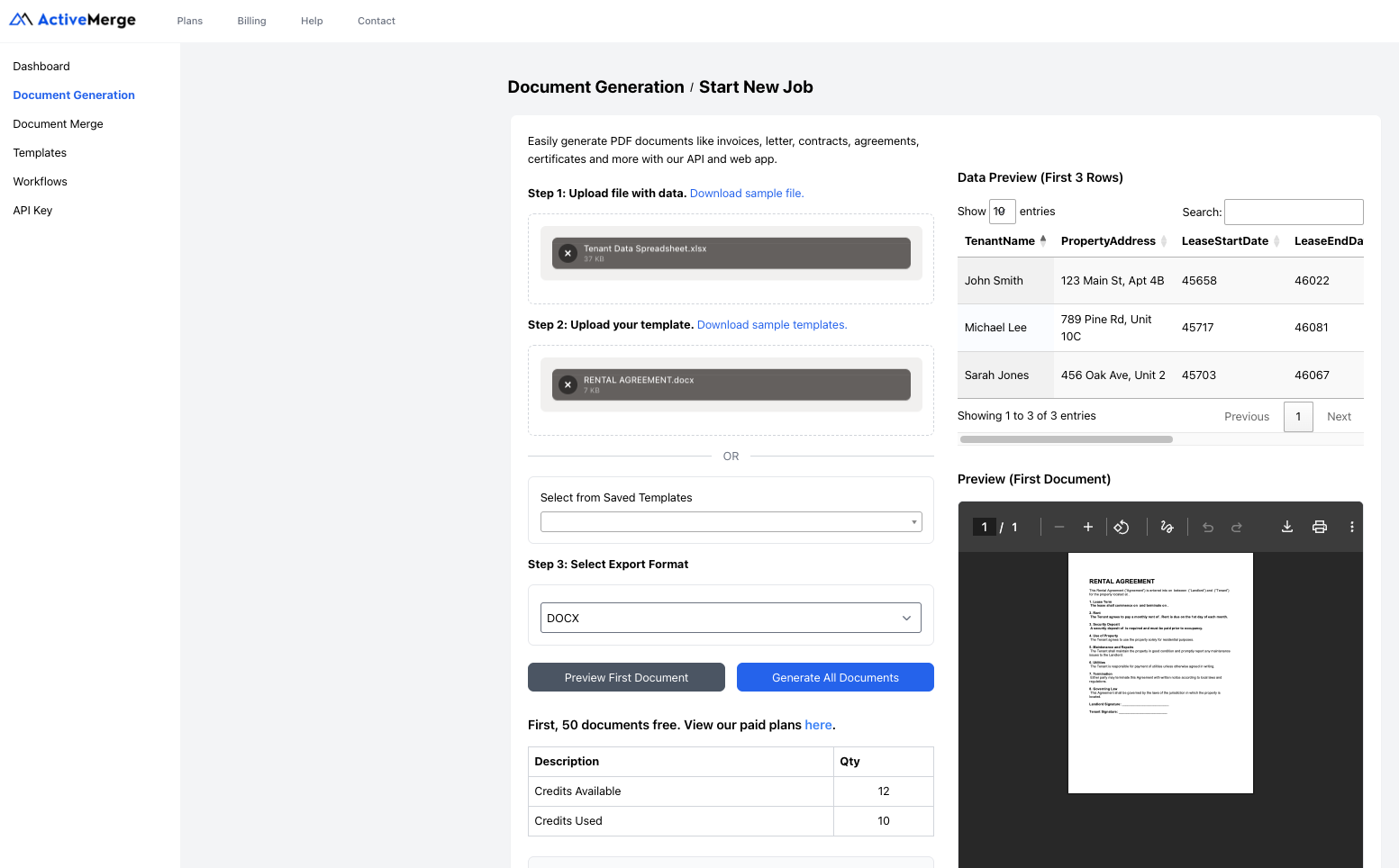Open more options in the PDF viewer toolbar
Screen dimensions: 1399x868
pyautogui.click(x=1351, y=527)
